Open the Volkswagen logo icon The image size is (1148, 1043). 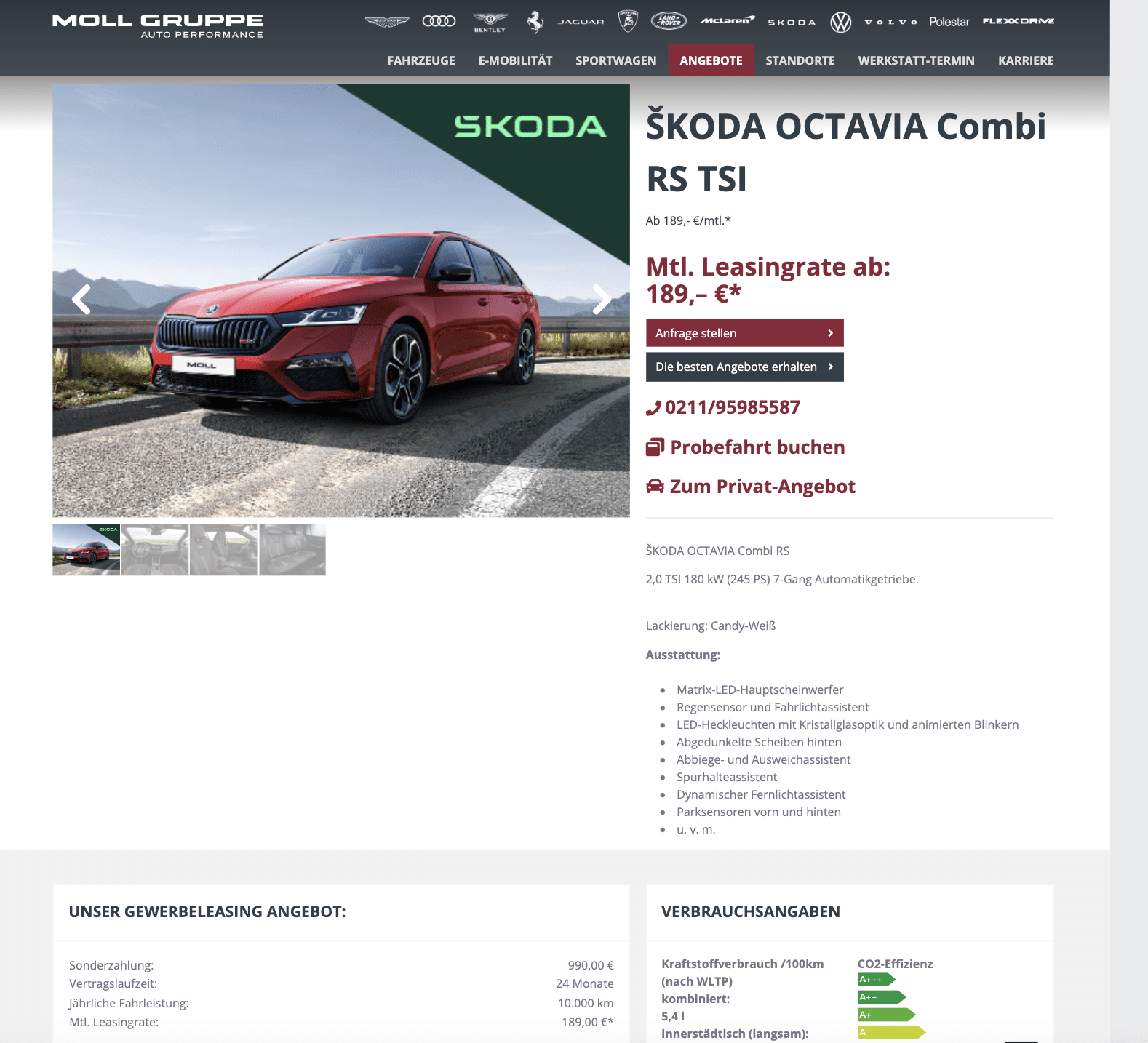coord(840,23)
